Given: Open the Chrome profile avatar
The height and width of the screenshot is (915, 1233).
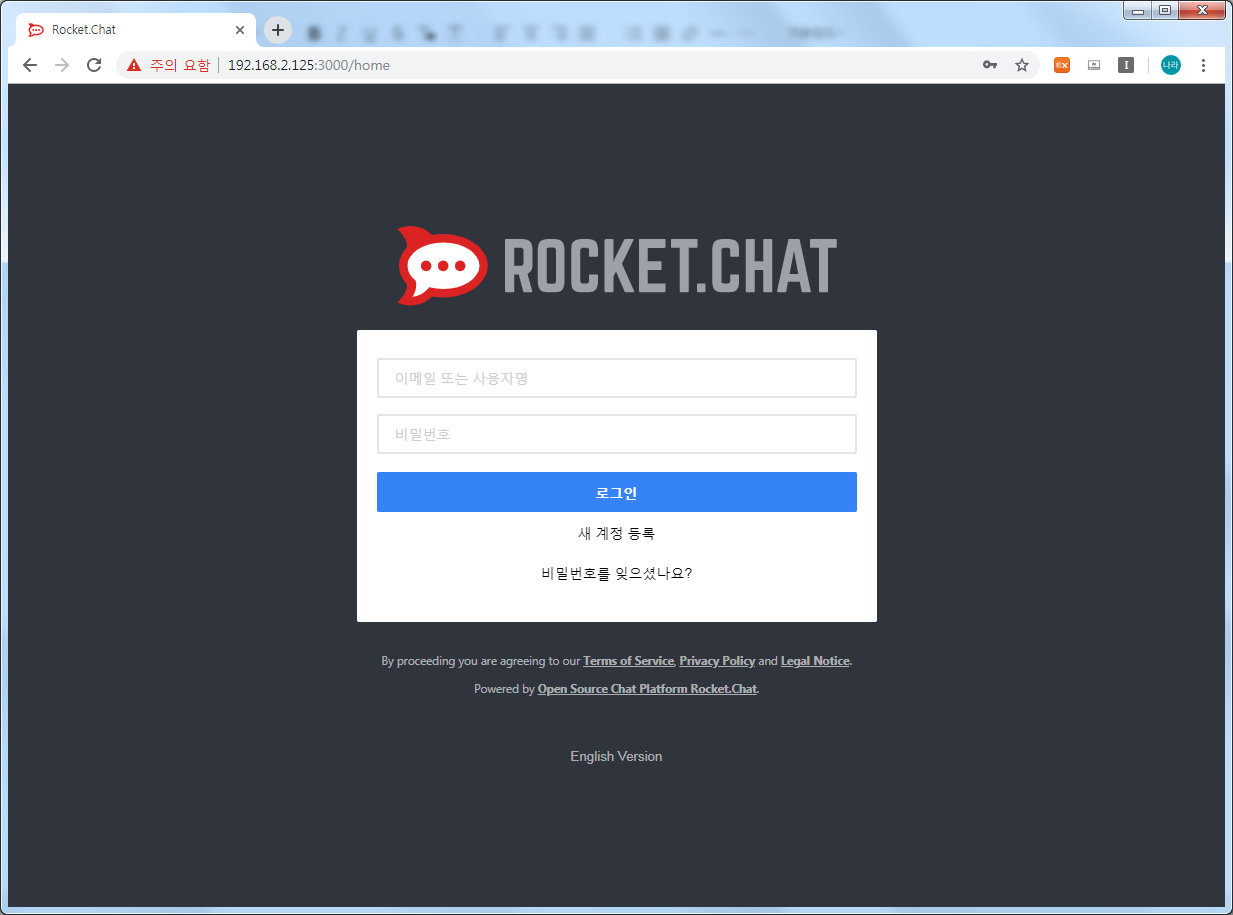Looking at the screenshot, I should click(x=1171, y=65).
